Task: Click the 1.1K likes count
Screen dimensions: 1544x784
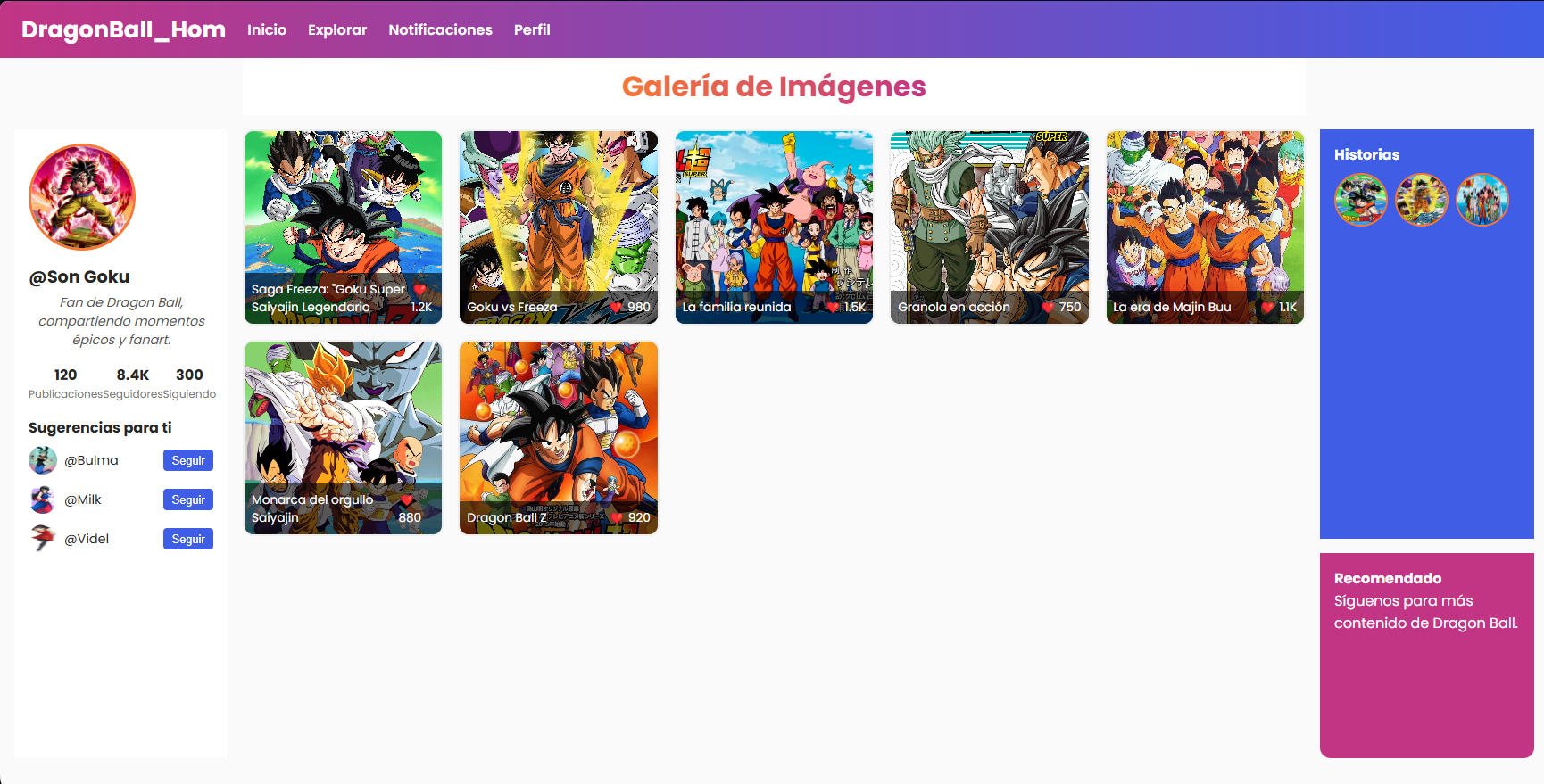Action: coord(1288,307)
